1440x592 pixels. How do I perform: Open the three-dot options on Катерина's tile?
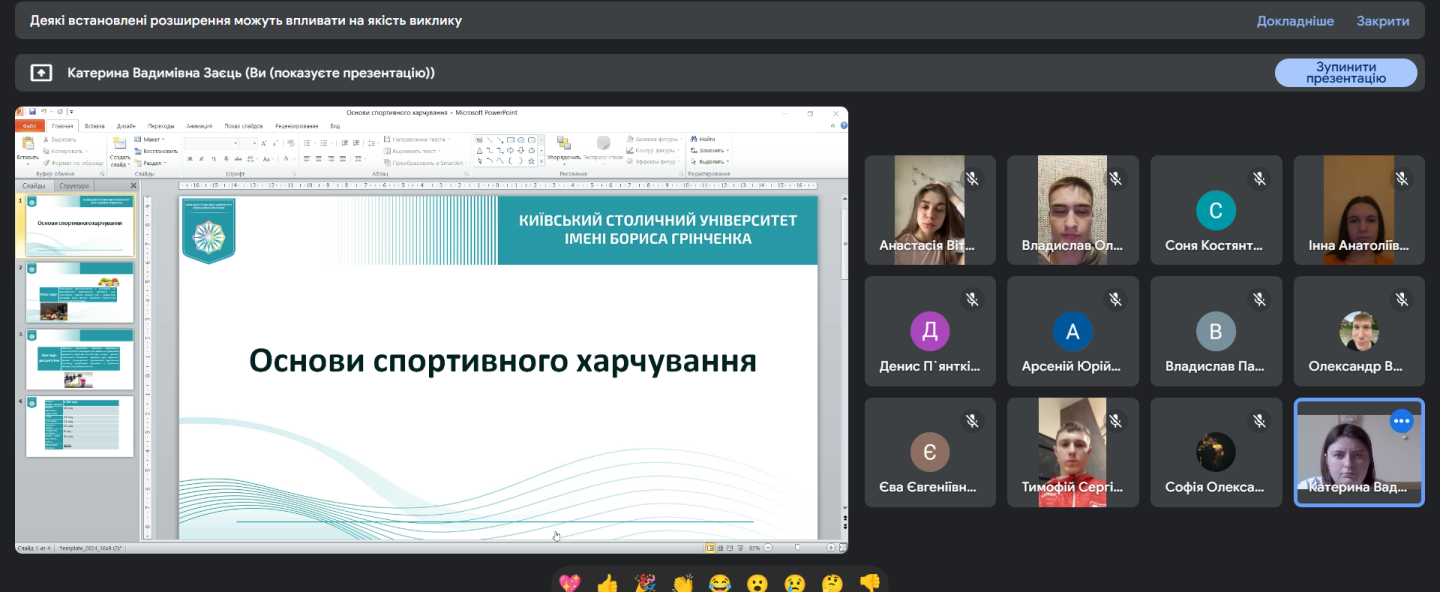coord(1401,421)
